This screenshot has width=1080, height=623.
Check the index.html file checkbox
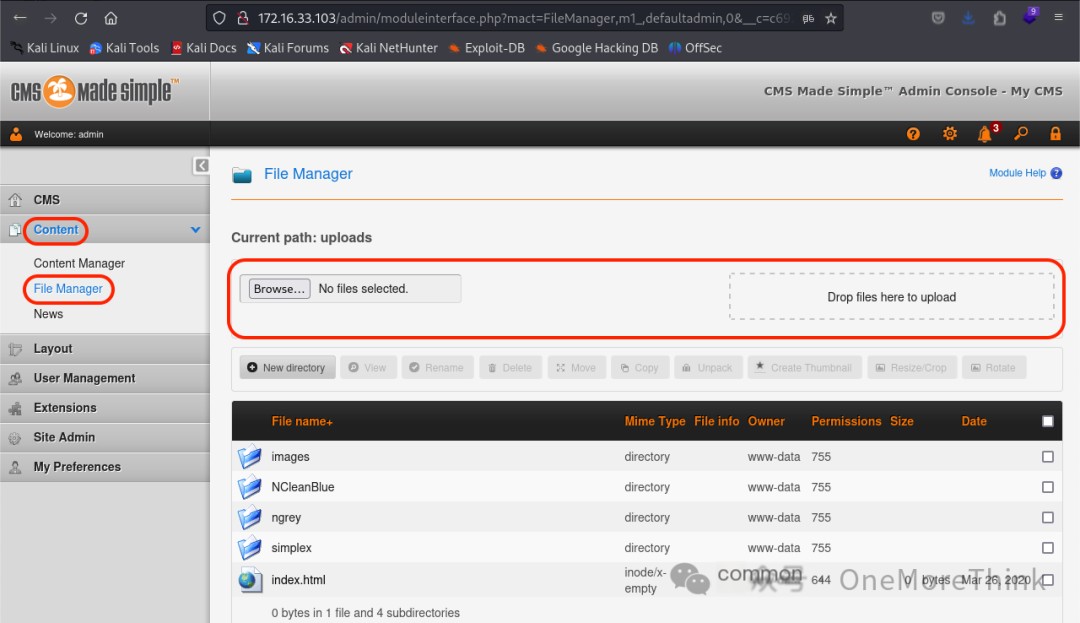pos(1048,580)
